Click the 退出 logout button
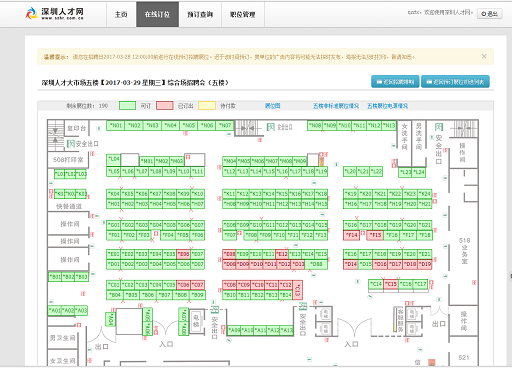 pyautogui.click(x=489, y=14)
